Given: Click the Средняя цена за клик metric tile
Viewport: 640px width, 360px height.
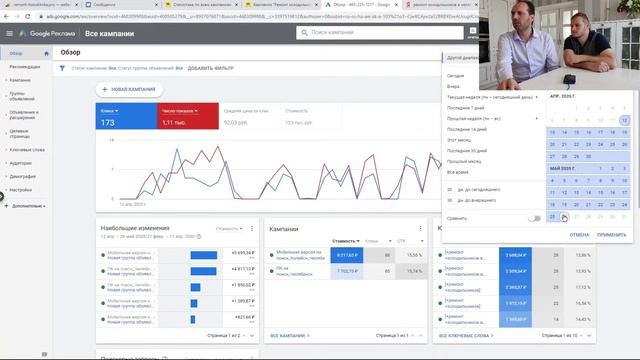Looking at the screenshot, I should pyautogui.click(x=249, y=116).
